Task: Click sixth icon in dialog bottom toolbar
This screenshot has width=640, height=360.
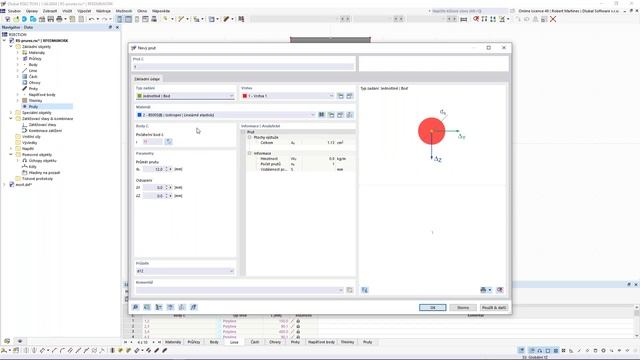Action: (194, 307)
